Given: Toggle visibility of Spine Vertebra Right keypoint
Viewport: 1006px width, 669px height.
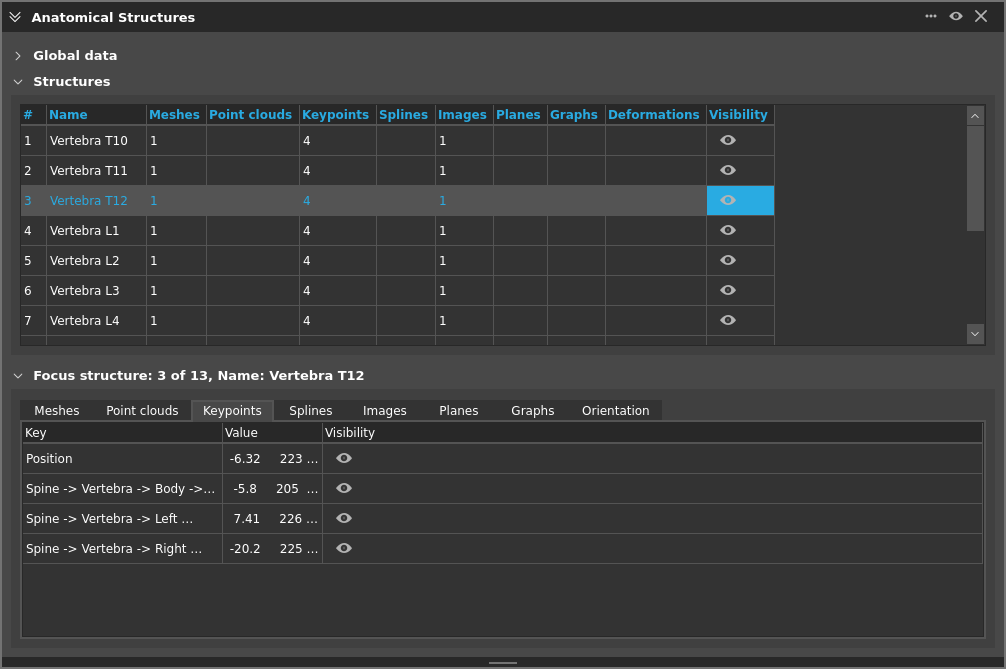Looking at the screenshot, I should click(344, 548).
